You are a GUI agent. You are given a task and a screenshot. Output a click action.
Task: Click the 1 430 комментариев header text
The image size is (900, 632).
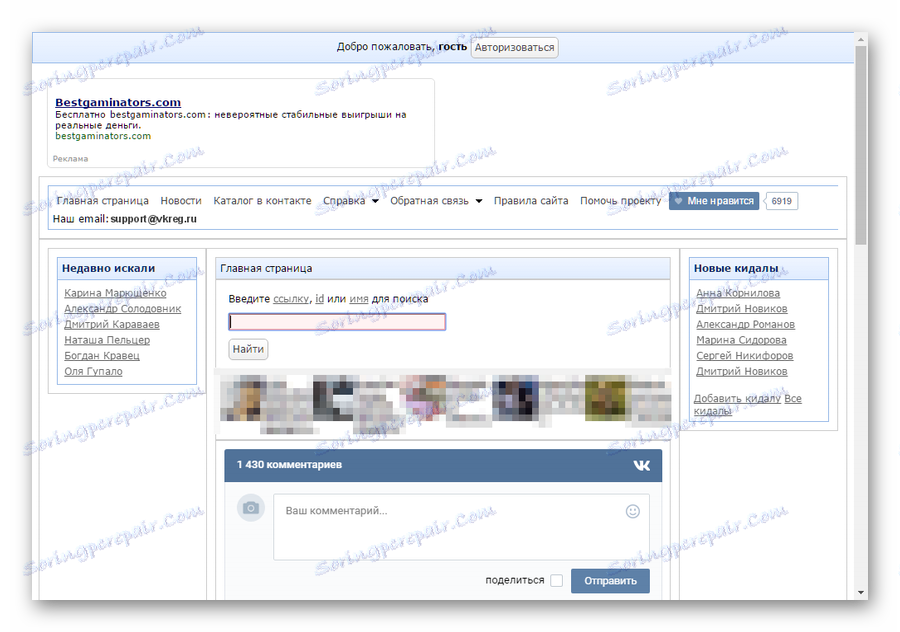click(289, 464)
